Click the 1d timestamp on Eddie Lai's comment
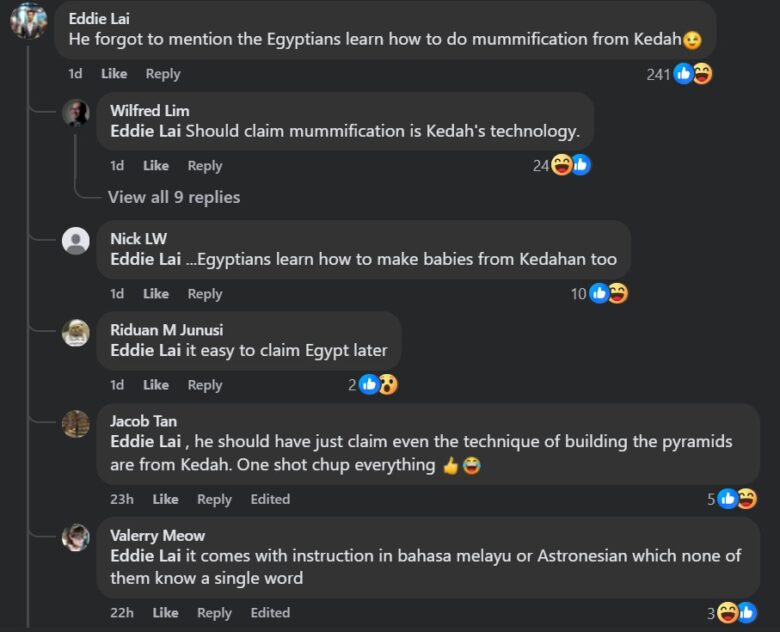Screen dimensions: 780x632 click(x=75, y=74)
